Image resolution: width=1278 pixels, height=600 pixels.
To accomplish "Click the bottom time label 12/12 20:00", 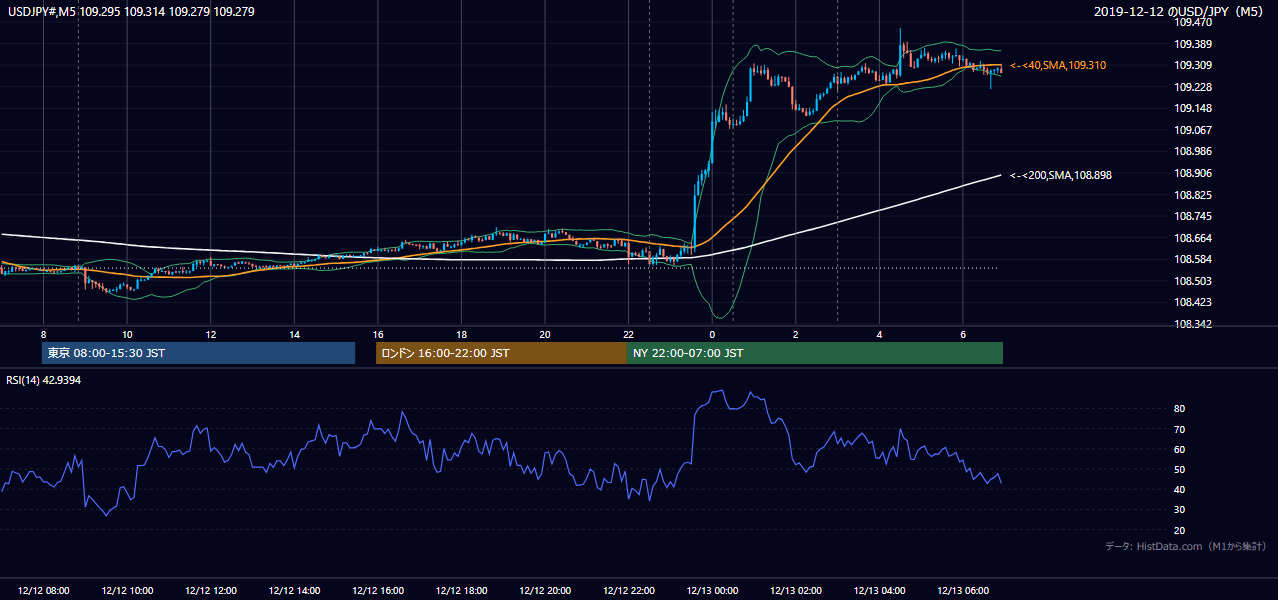I will [x=545, y=591].
